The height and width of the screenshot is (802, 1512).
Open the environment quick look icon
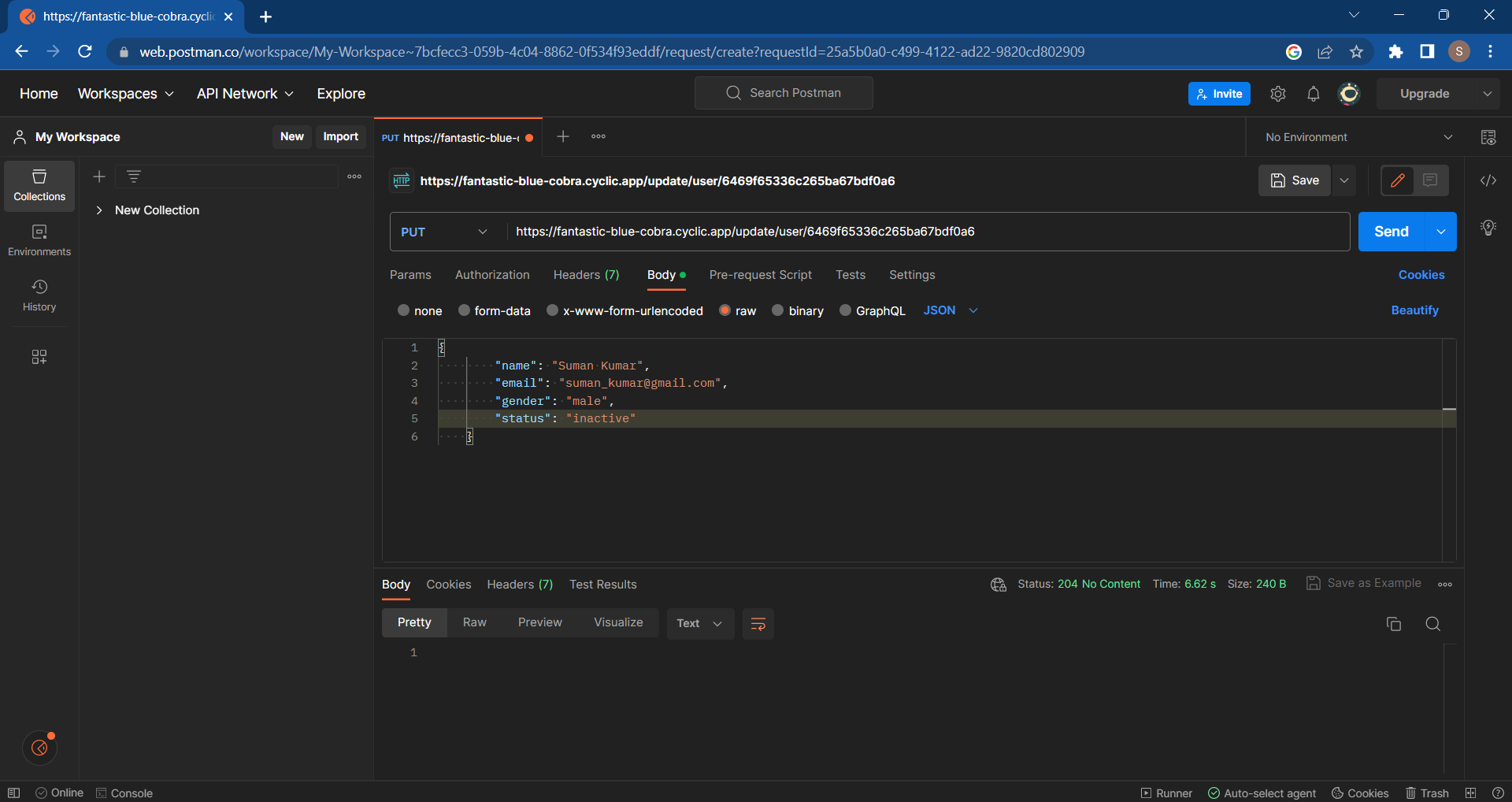pos(1488,137)
